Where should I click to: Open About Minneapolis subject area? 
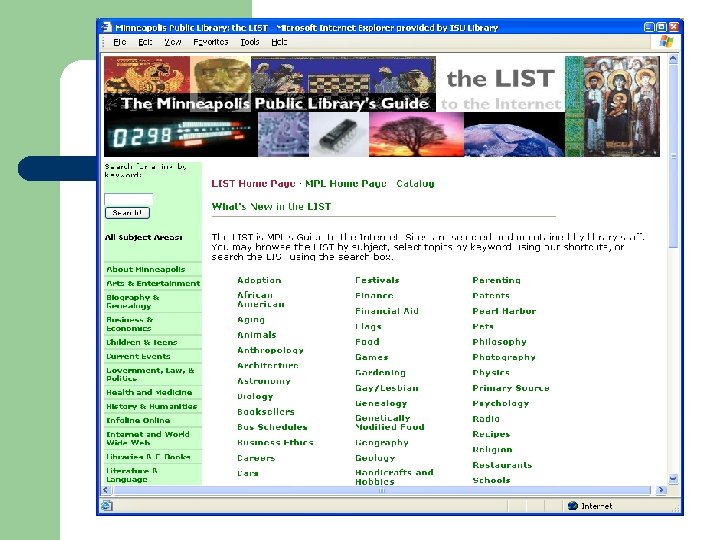(x=146, y=270)
